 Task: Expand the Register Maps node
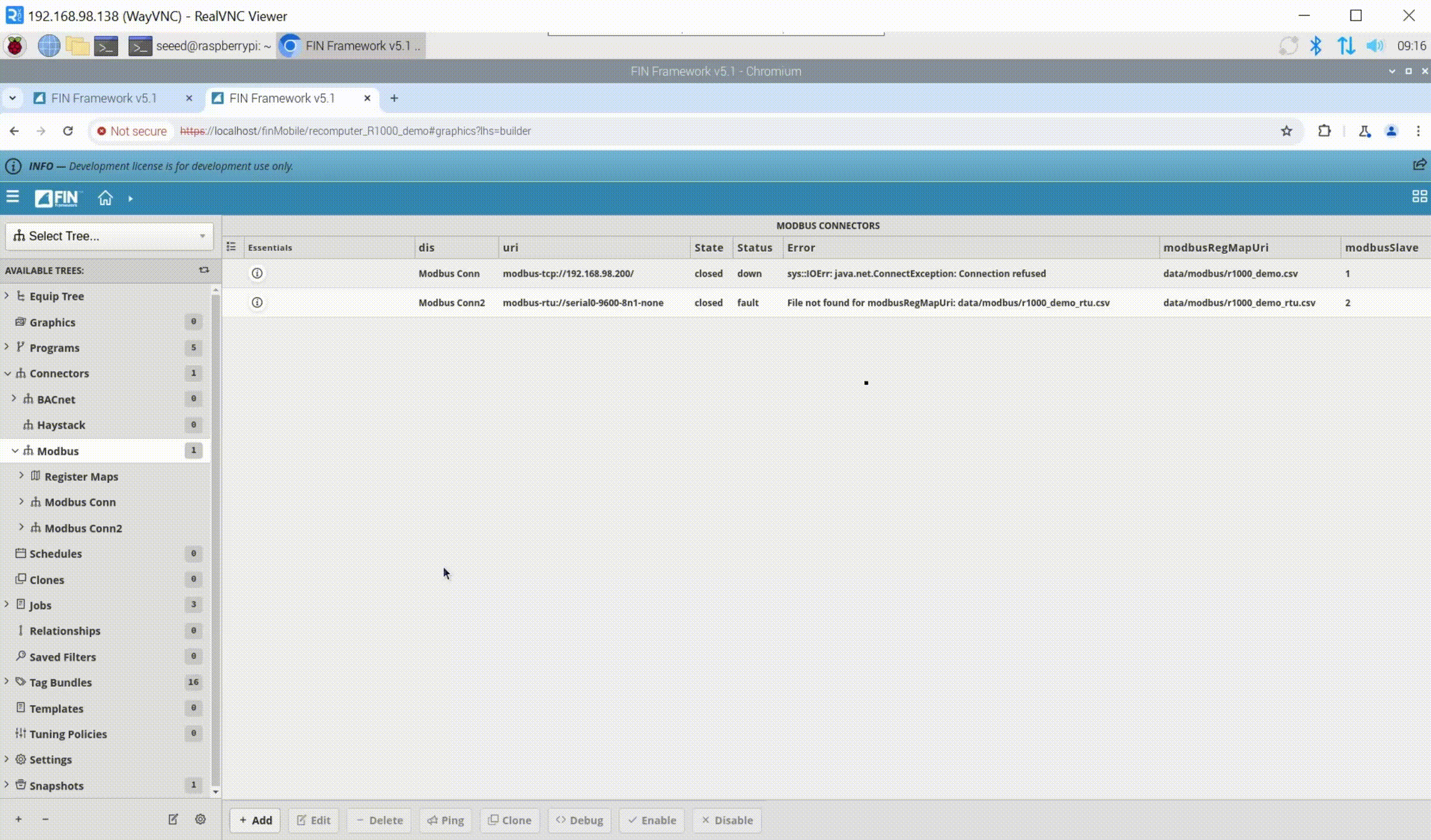(x=21, y=476)
